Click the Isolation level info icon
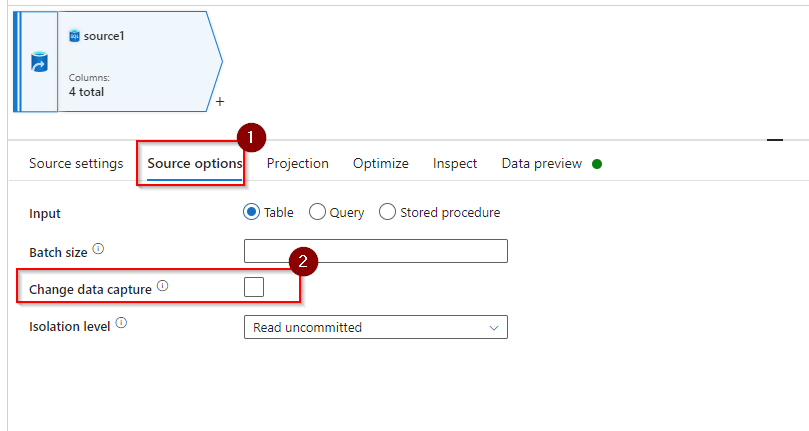The height and width of the screenshot is (431, 809). coord(121,323)
